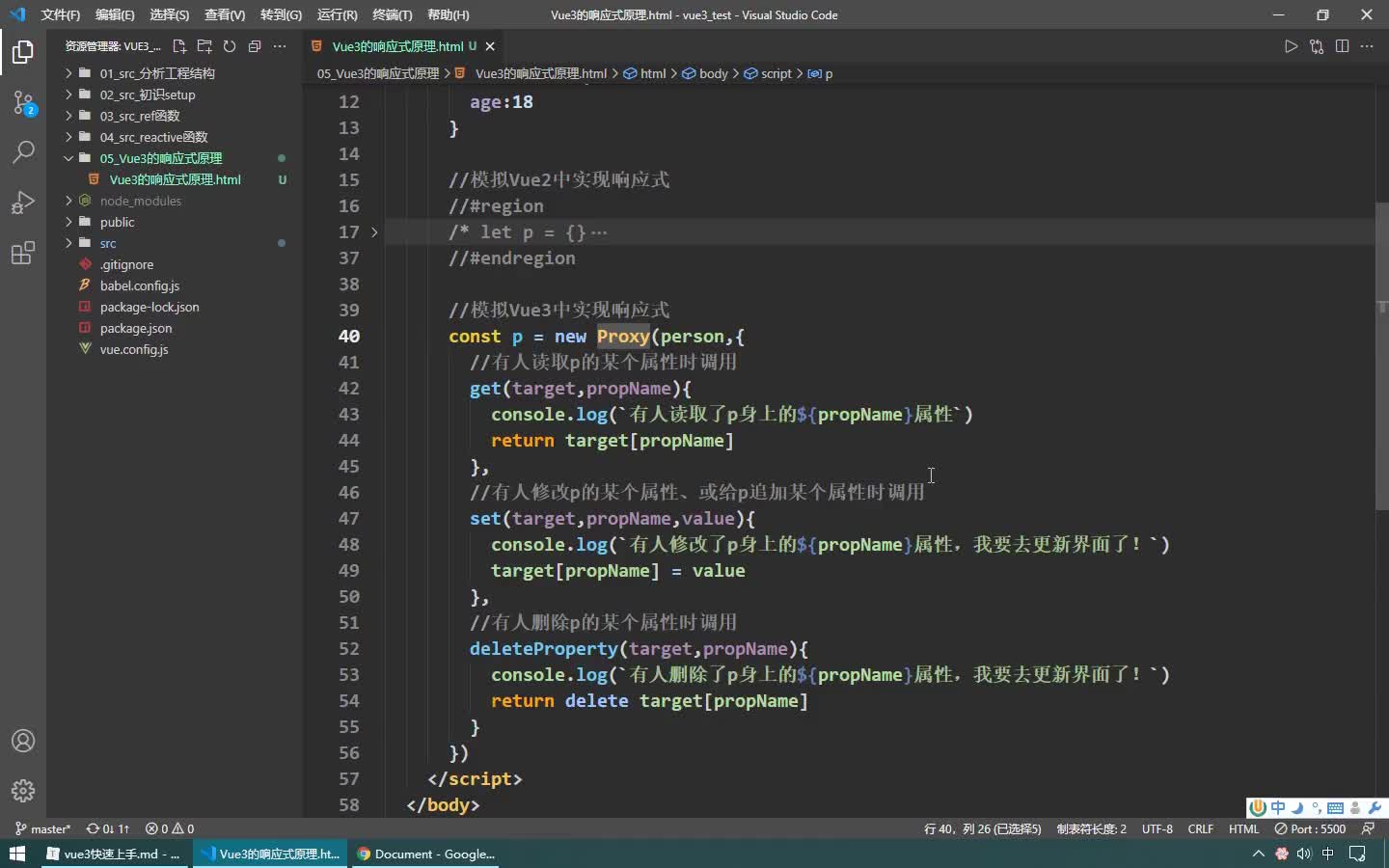Image resolution: width=1389 pixels, height=868 pixels.
Task: Click the html breadcrumb segment
Action: tap(653, 73)
